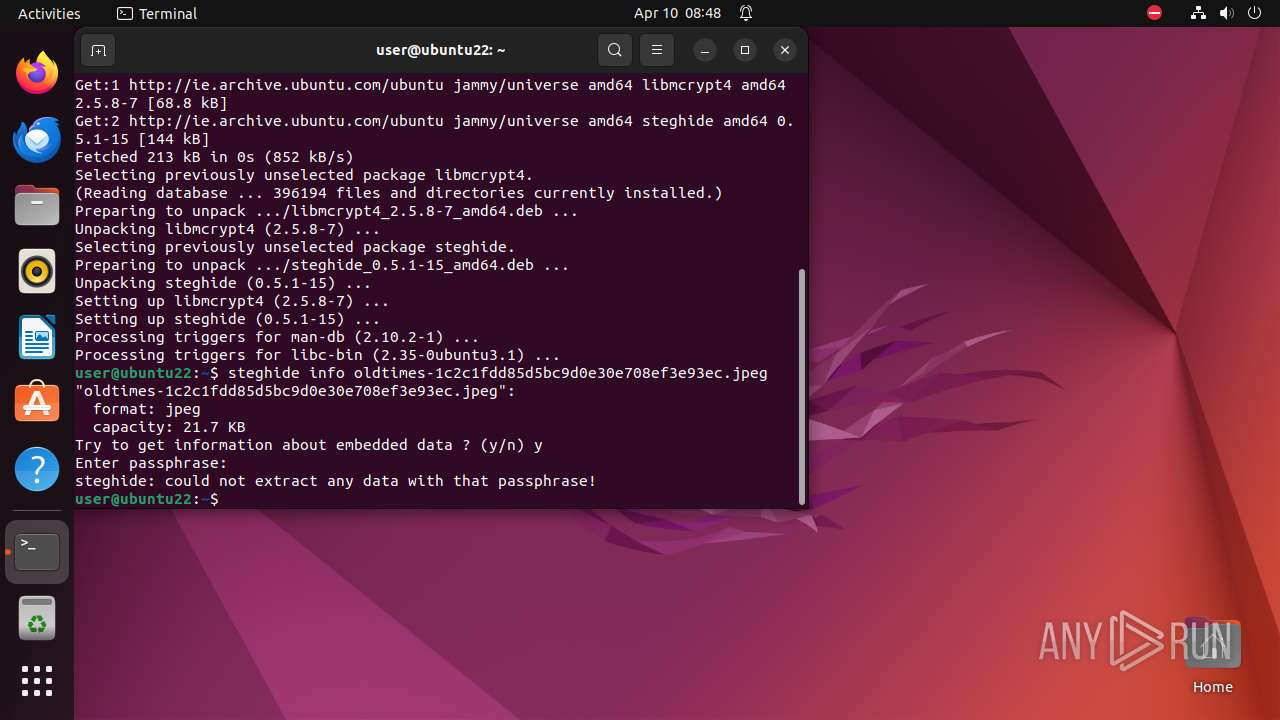
Task: Open terminal search with magnifier icon
Action: pos(615,50)
